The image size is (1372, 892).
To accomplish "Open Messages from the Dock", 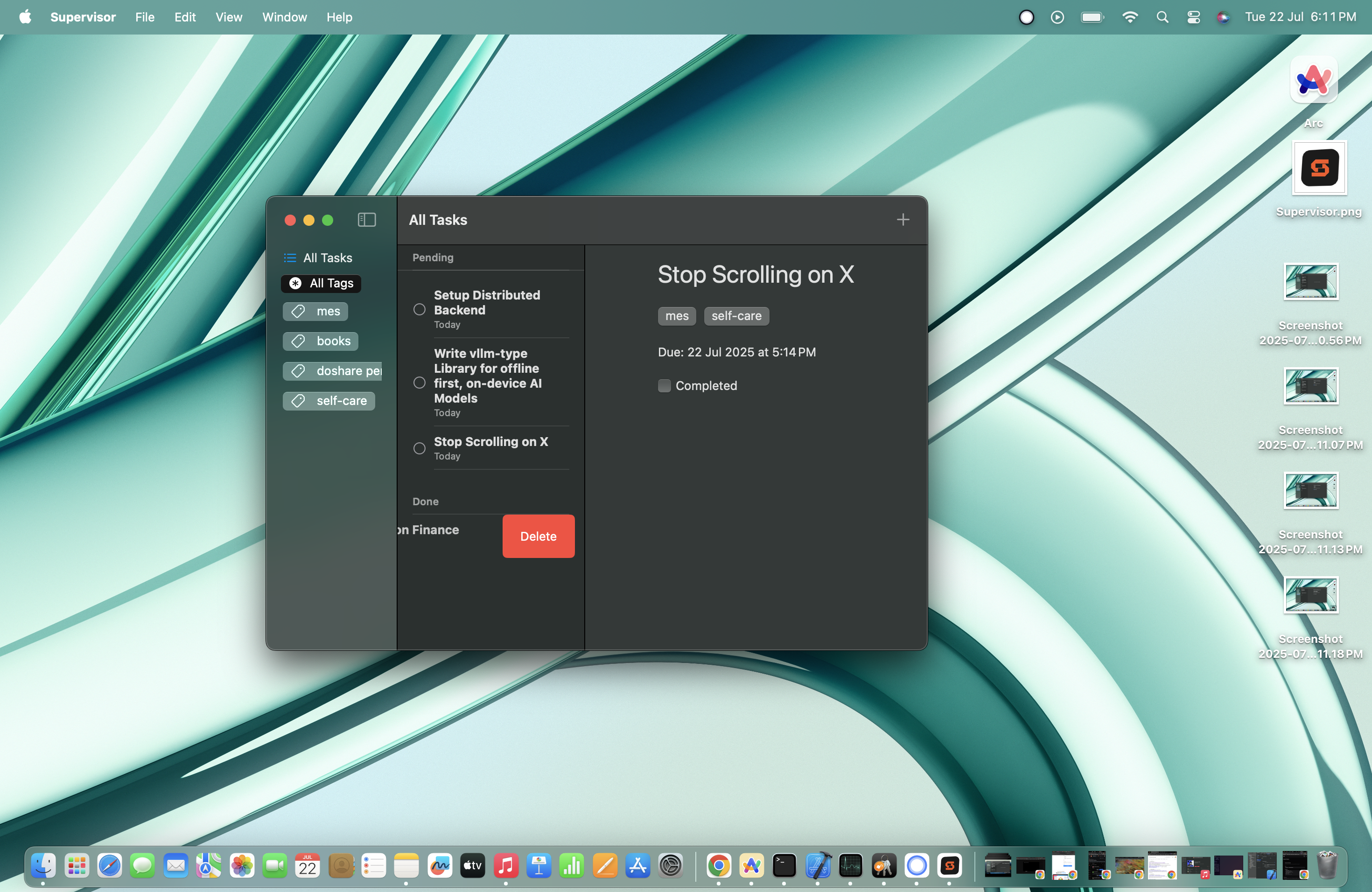I will click(x=142, y=865).
